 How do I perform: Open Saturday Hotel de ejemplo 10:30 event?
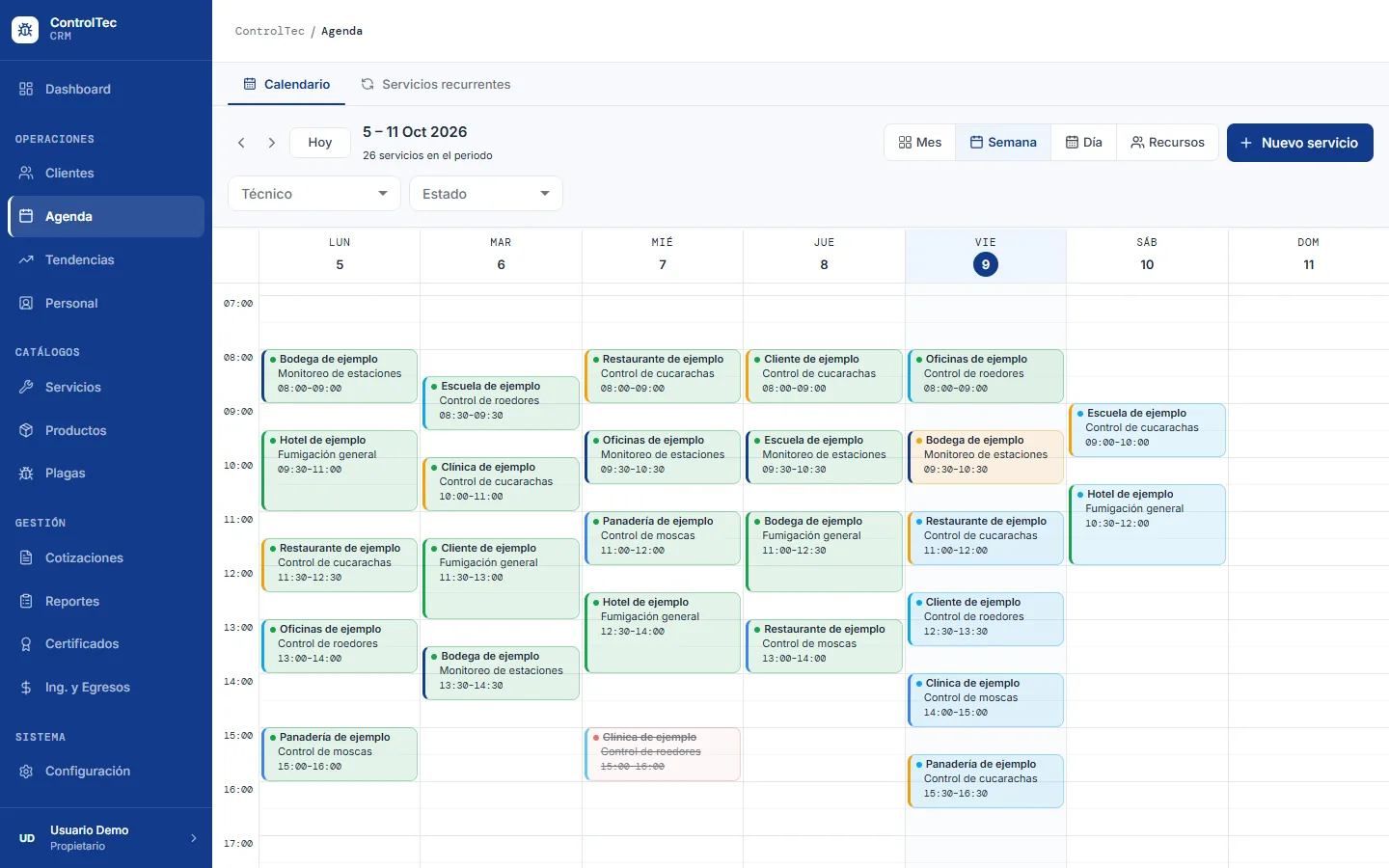[1147, 525]
